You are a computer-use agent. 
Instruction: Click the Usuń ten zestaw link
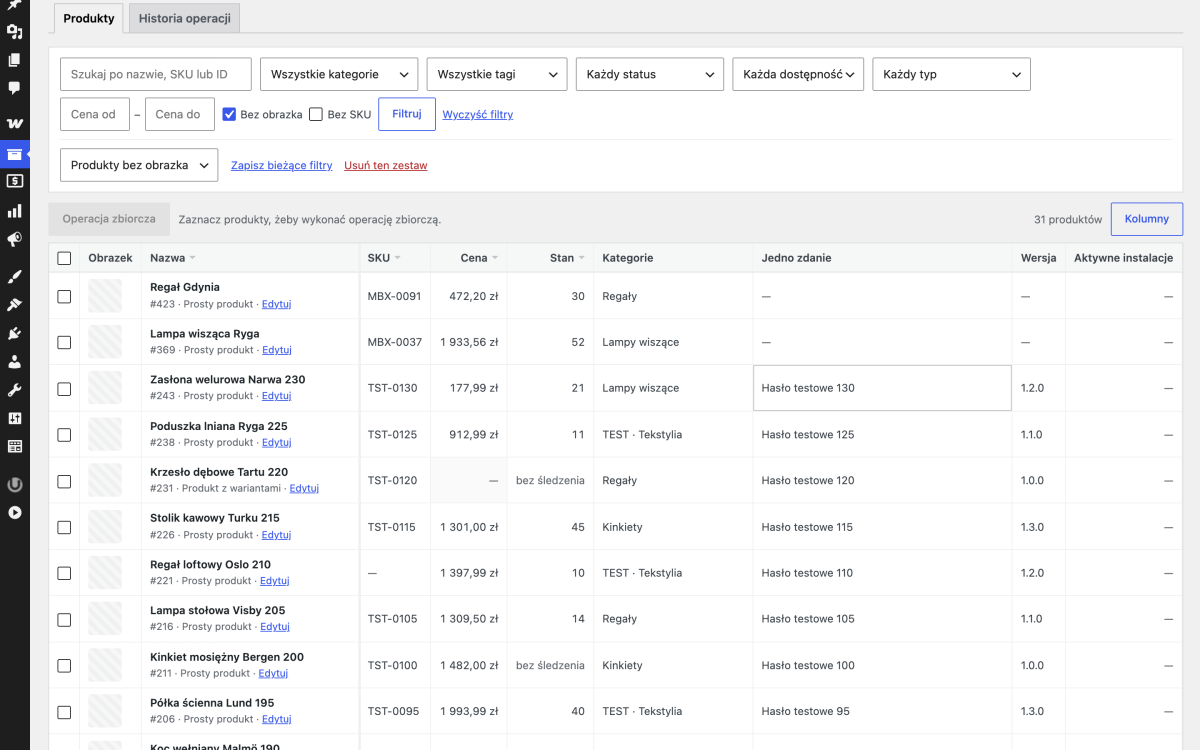386,166
